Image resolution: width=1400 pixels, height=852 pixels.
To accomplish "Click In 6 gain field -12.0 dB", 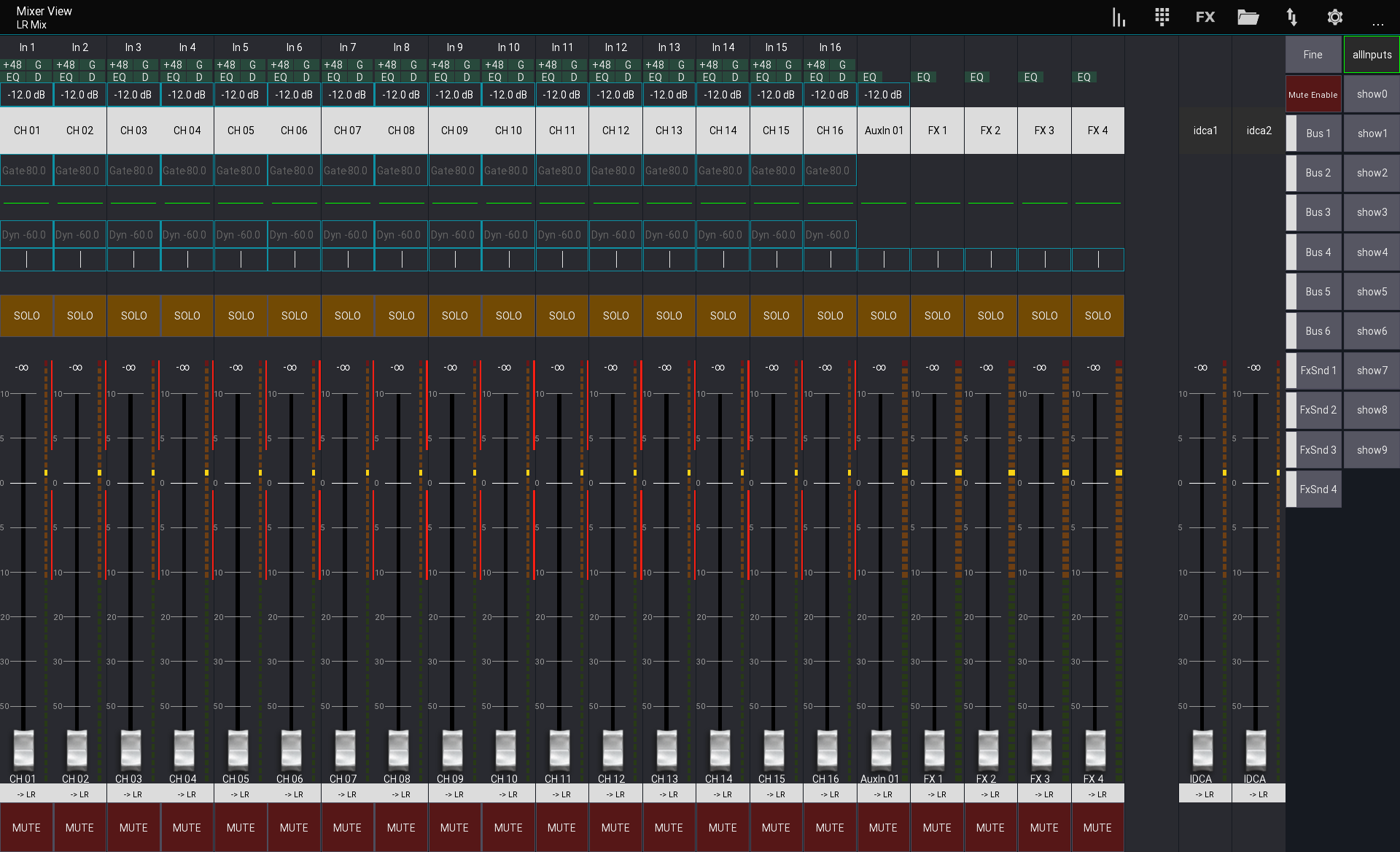I will (294, 95).
